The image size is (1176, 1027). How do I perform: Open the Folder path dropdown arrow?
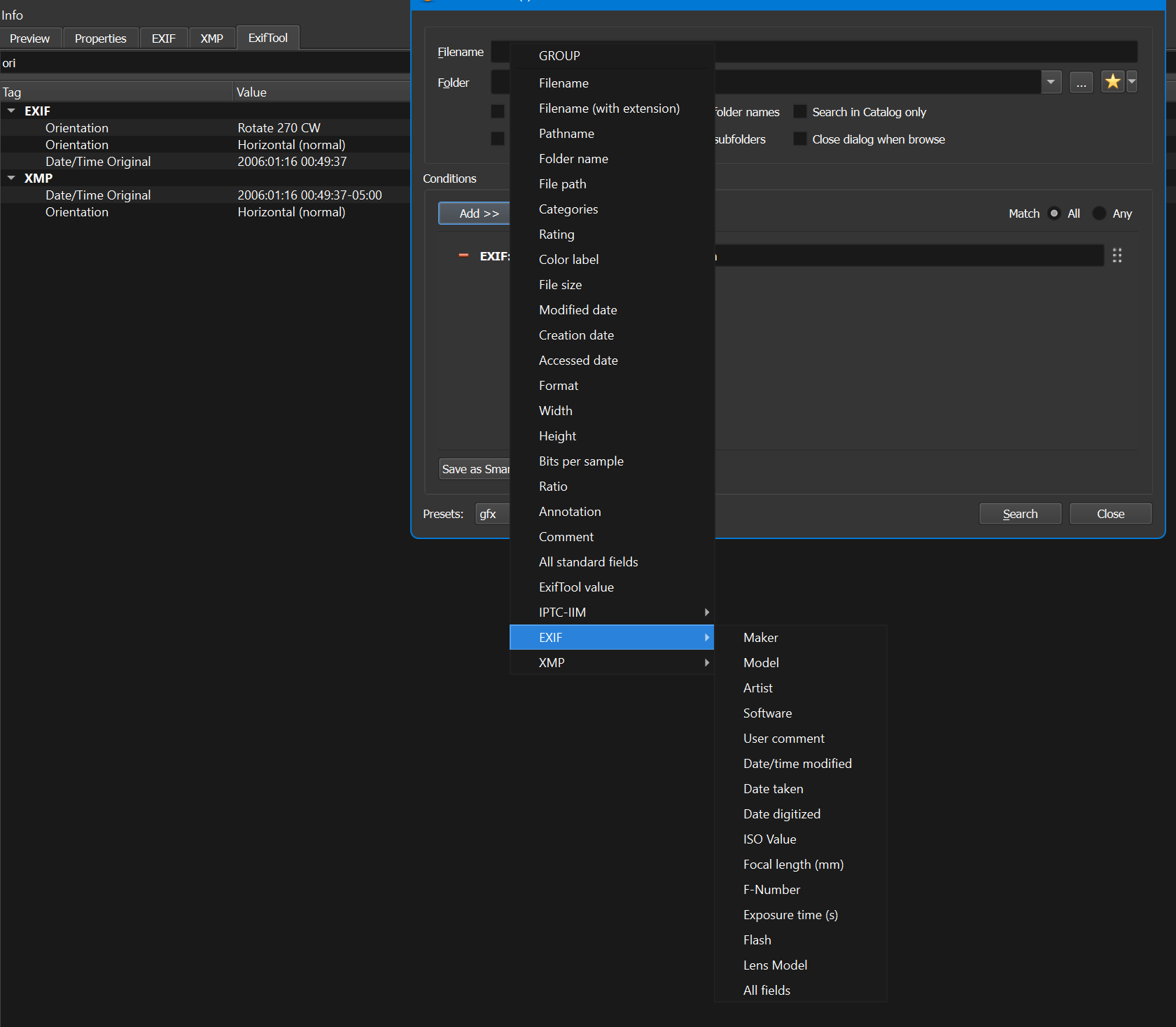(x=1051, y=83)
